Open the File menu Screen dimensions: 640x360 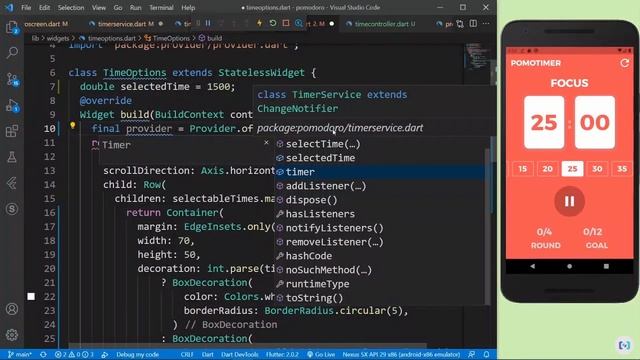(x=26, y=7)
